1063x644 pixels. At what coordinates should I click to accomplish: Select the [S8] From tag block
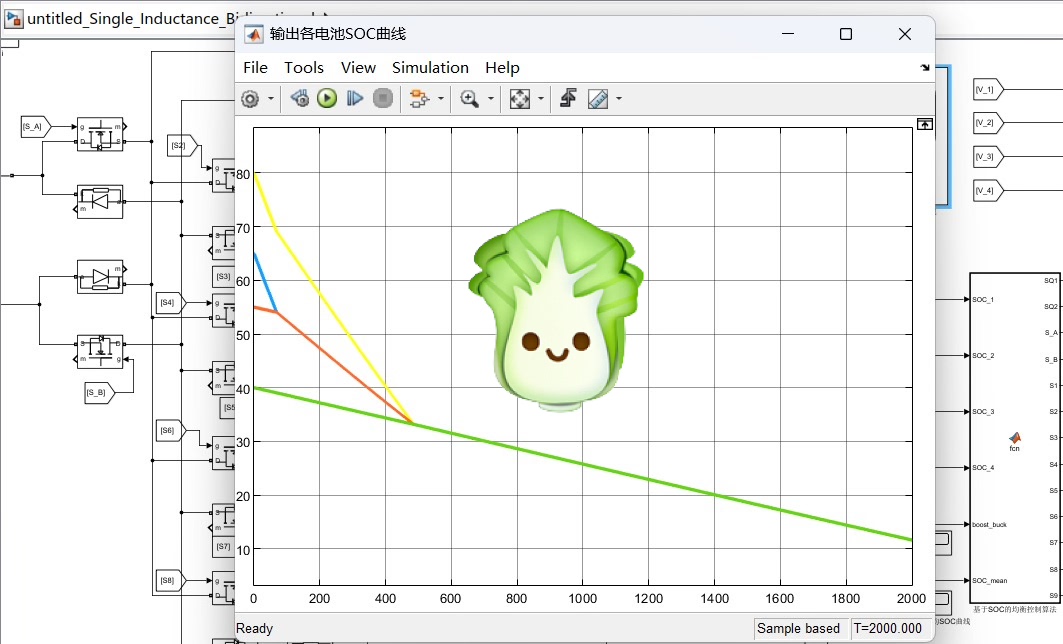pos(171,580)
